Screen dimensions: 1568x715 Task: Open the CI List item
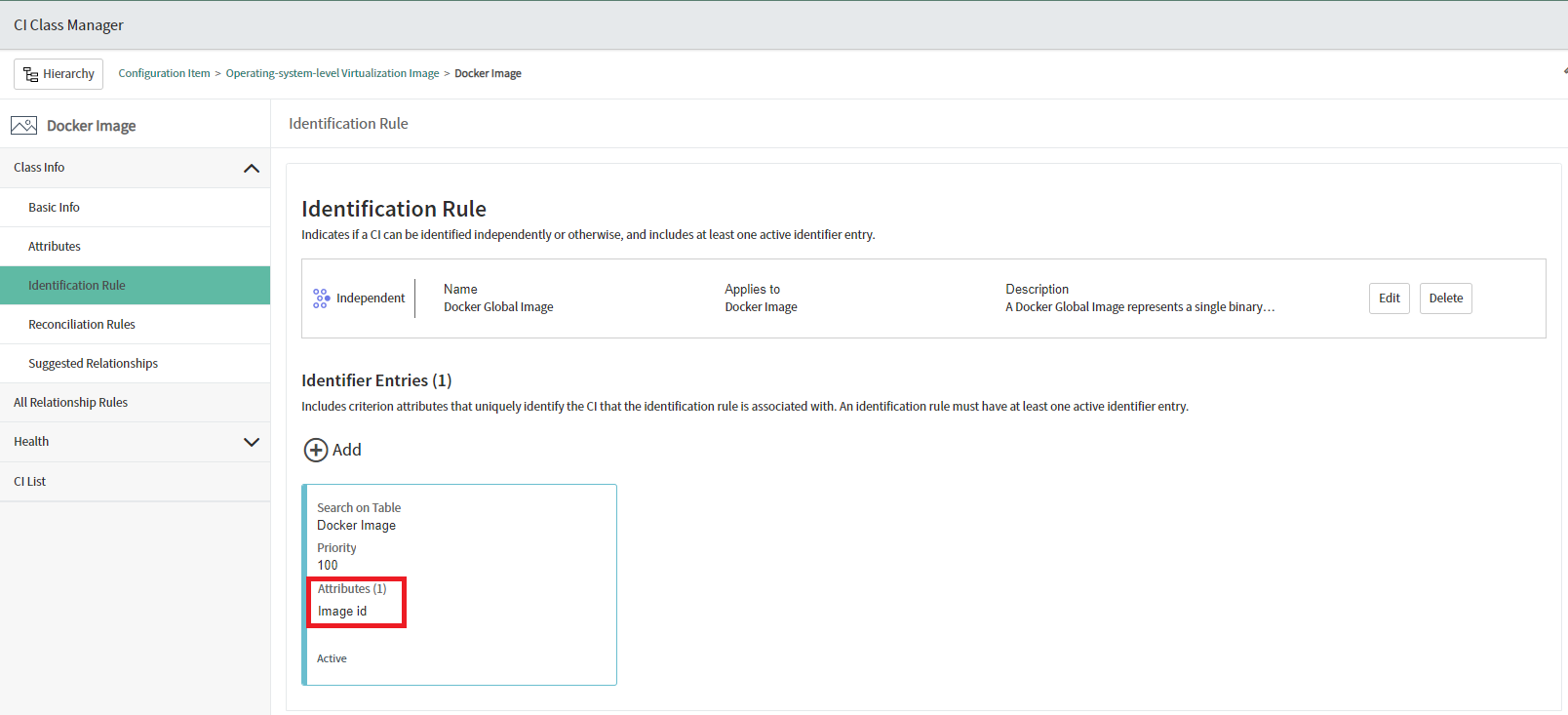click(30, 482)
